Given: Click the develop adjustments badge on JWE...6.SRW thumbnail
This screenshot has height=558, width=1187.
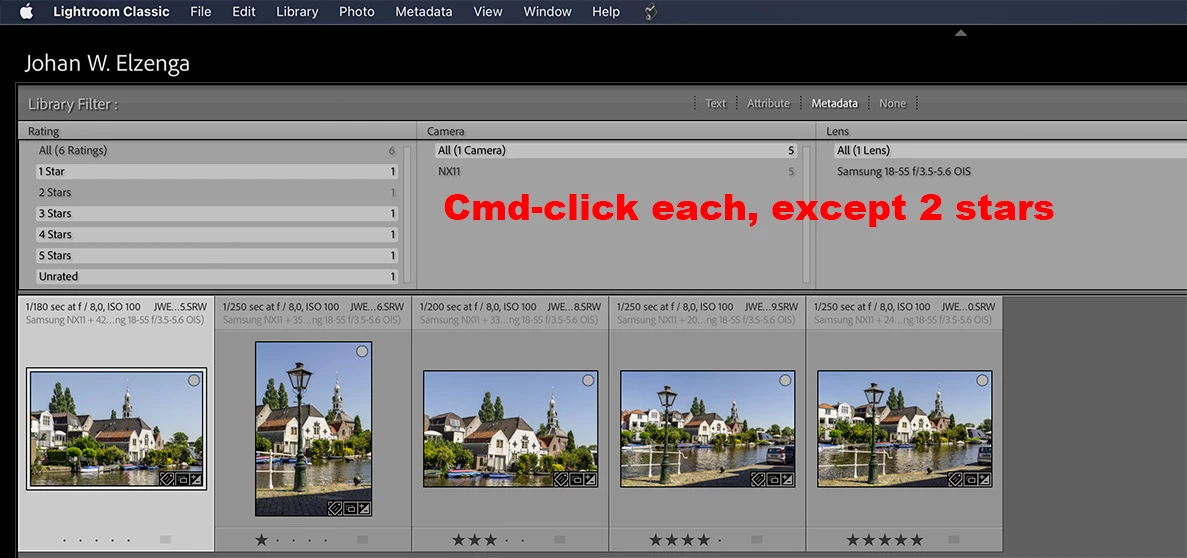Looking at the screenshot, I should point(363,508).
